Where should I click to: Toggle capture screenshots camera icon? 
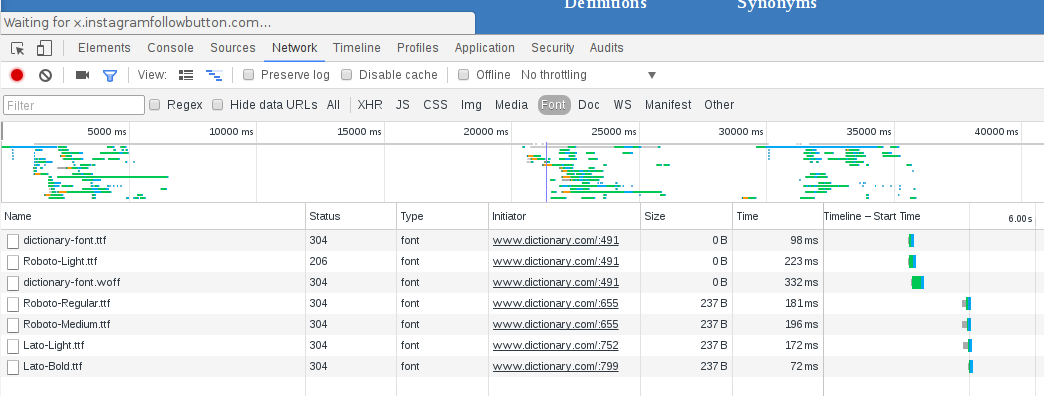[83, 75]
